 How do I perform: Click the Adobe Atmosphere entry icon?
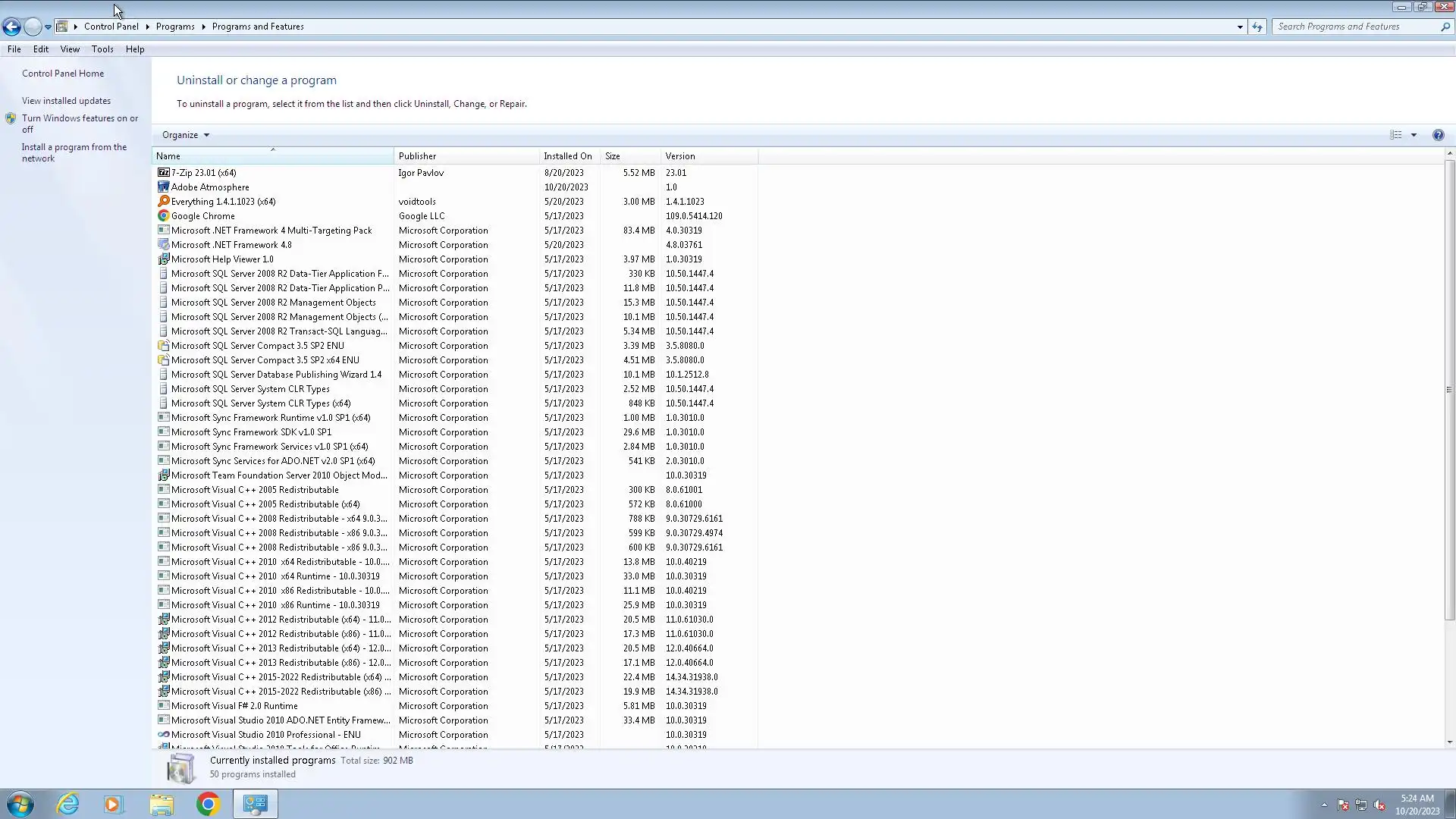(163, 187)
